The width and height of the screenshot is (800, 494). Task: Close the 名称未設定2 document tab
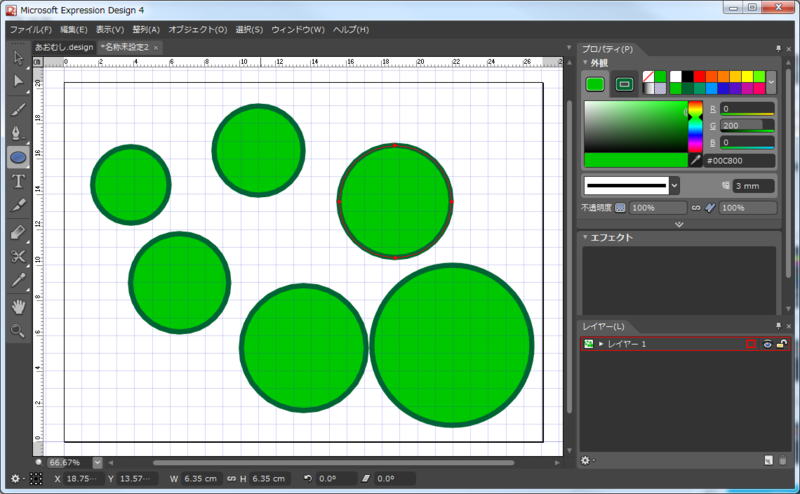coord(156,47)
